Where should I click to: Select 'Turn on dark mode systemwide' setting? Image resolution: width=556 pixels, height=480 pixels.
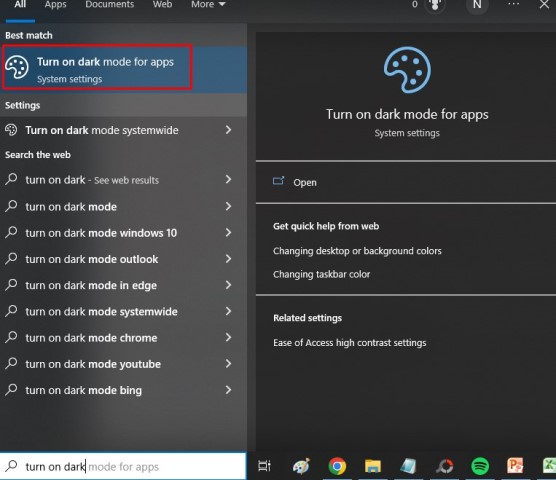pos(123,130)
